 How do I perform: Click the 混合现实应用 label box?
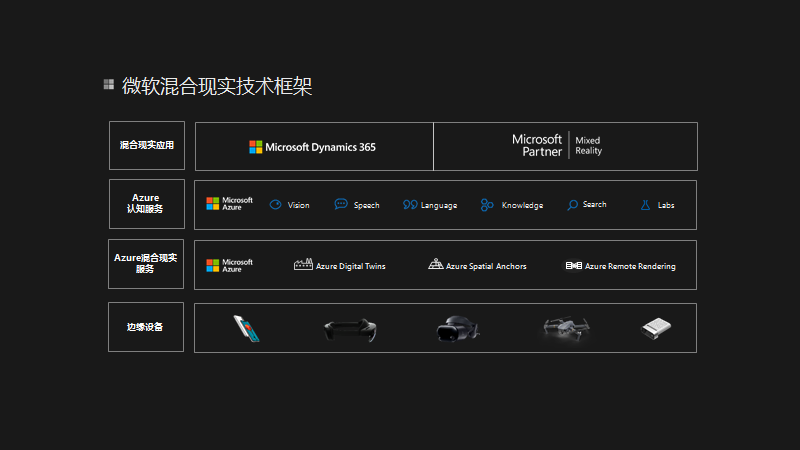(147, 145)
